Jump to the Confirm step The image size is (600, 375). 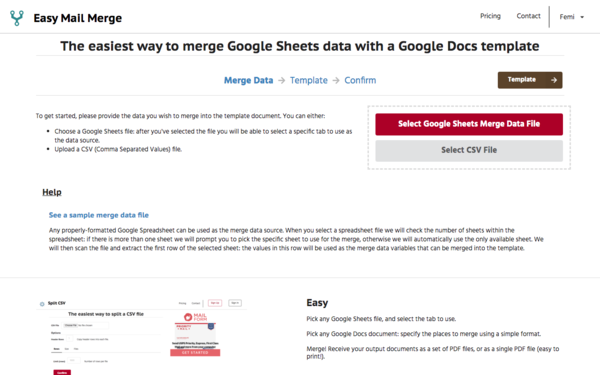point(360,80)
